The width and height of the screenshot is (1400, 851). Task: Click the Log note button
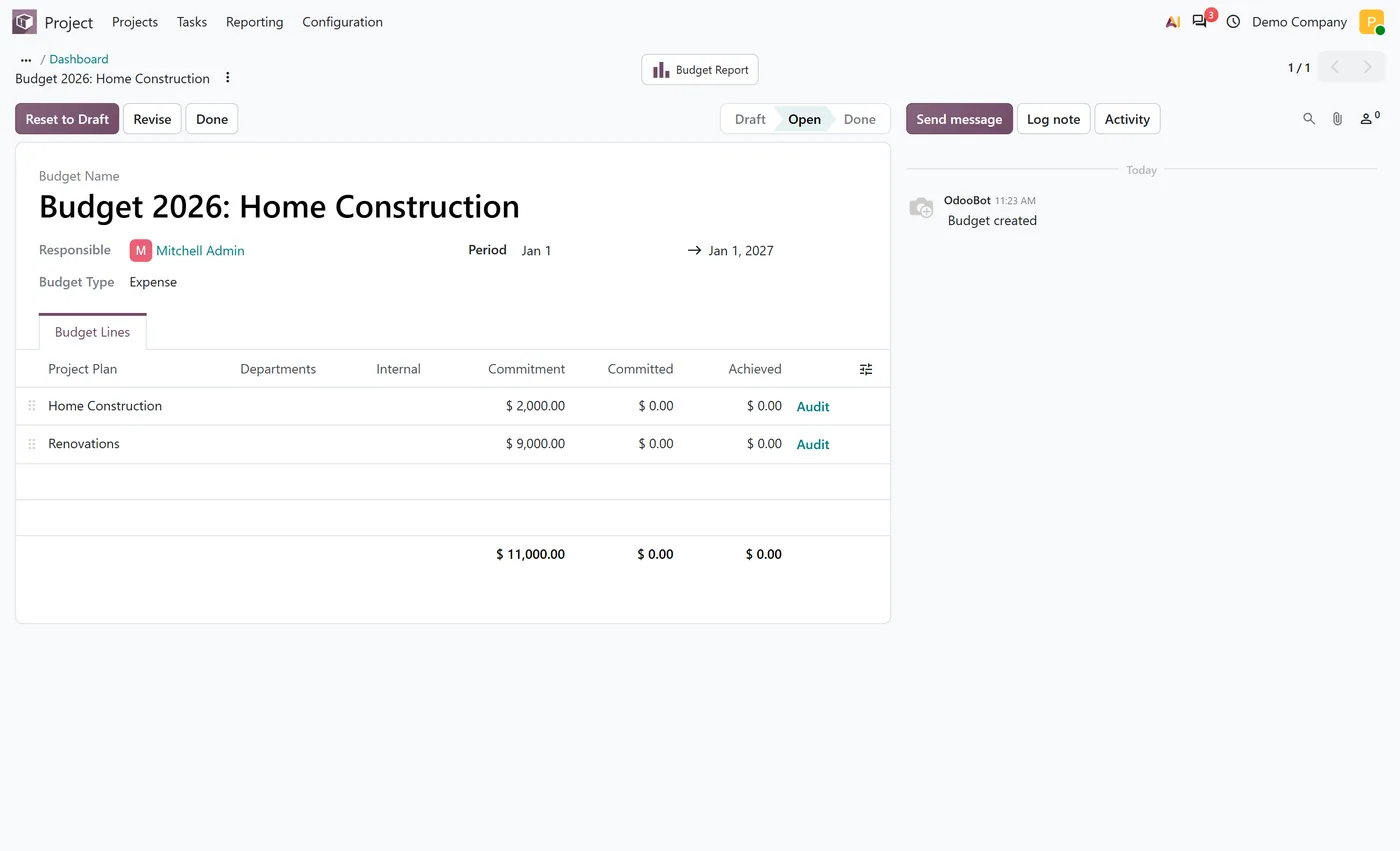click(1053, 119)
